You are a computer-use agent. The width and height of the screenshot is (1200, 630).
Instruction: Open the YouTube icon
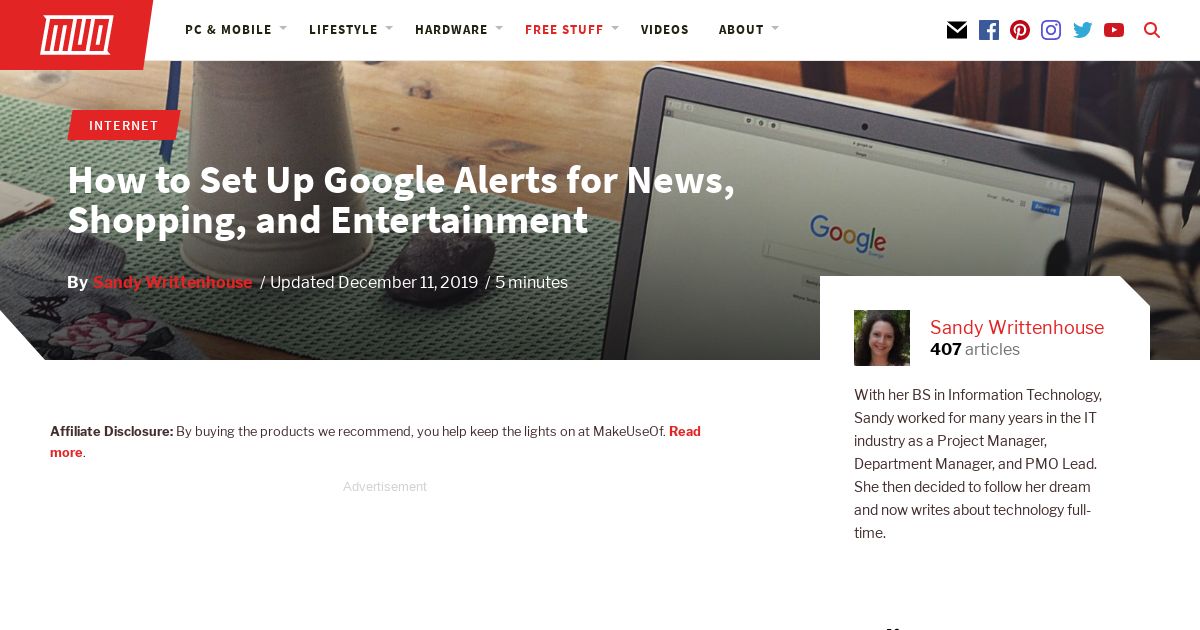(x=1114, y=30)
